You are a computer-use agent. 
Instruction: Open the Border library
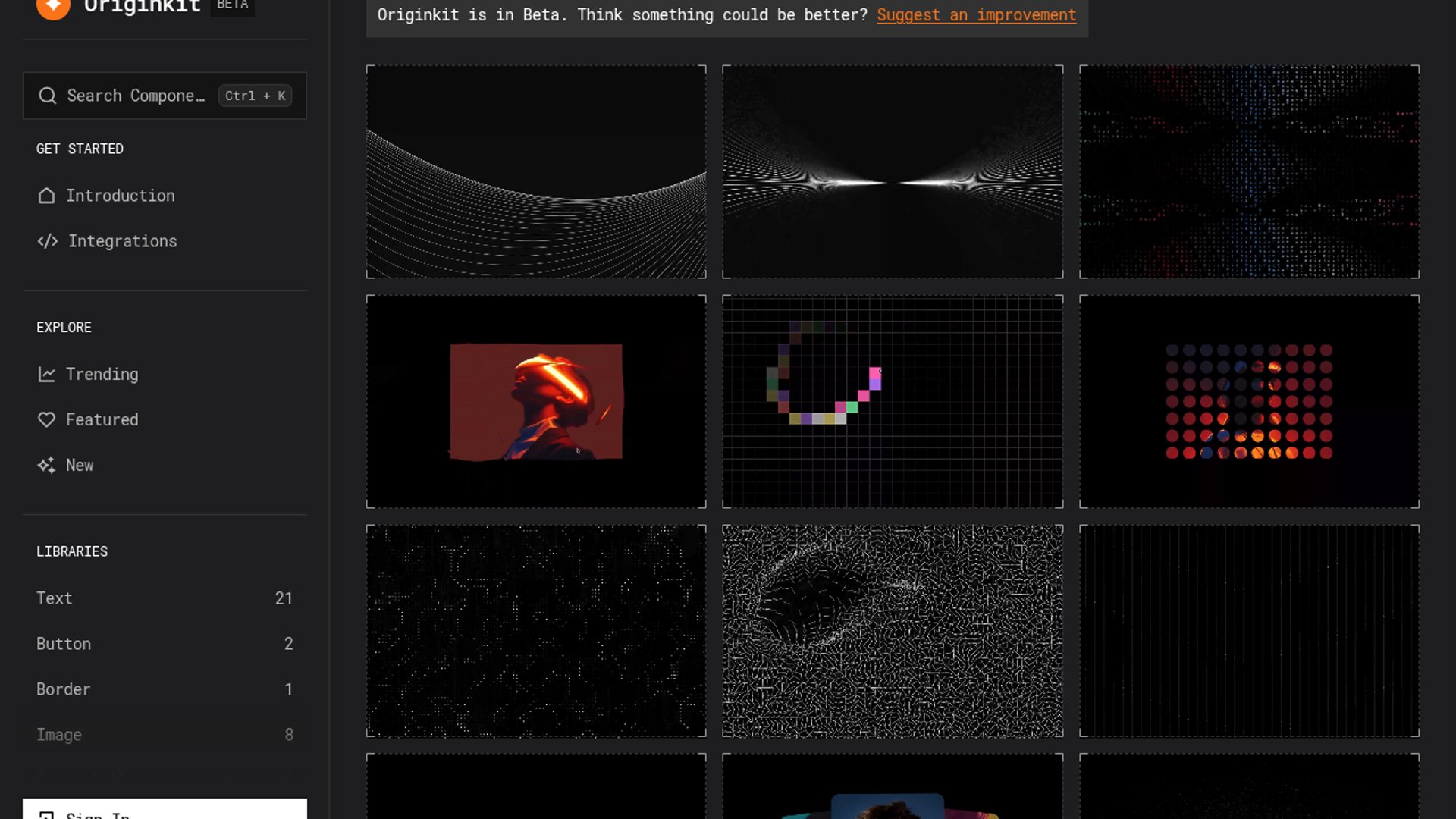click(165, 689)
